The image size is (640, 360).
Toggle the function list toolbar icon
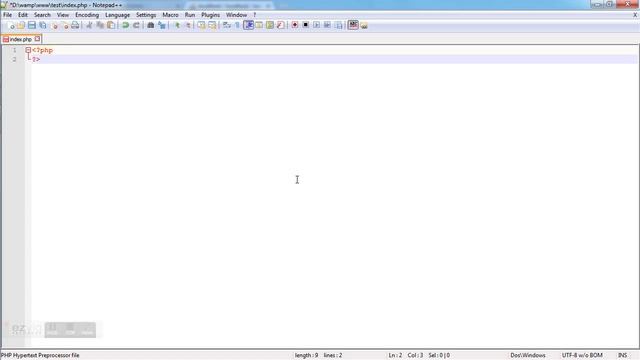(x=280, y=25)
